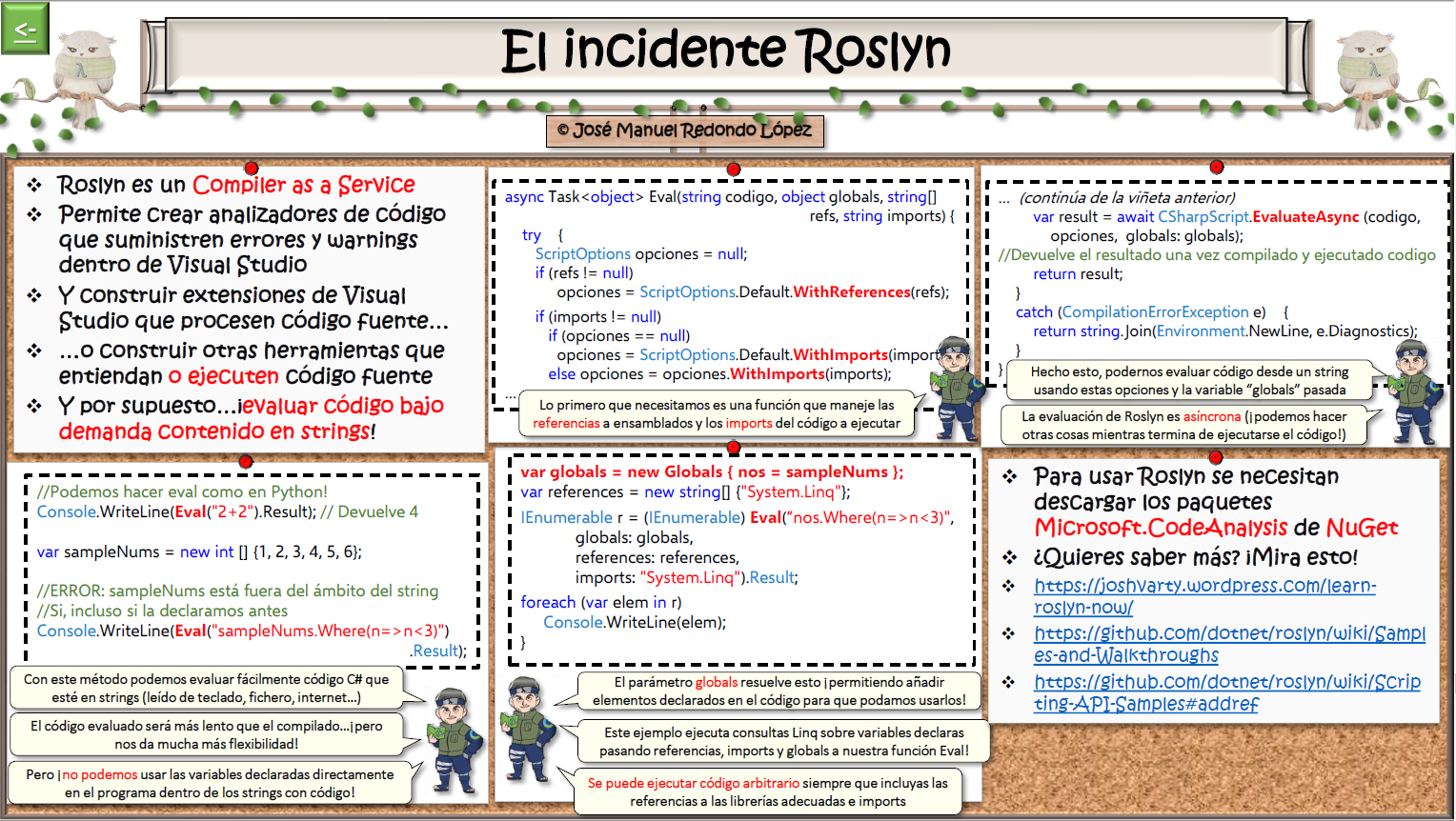The image size is (1456, 821).
Task: Click the line 'var globals = new Globals'
Action: [x=712, y=472]
